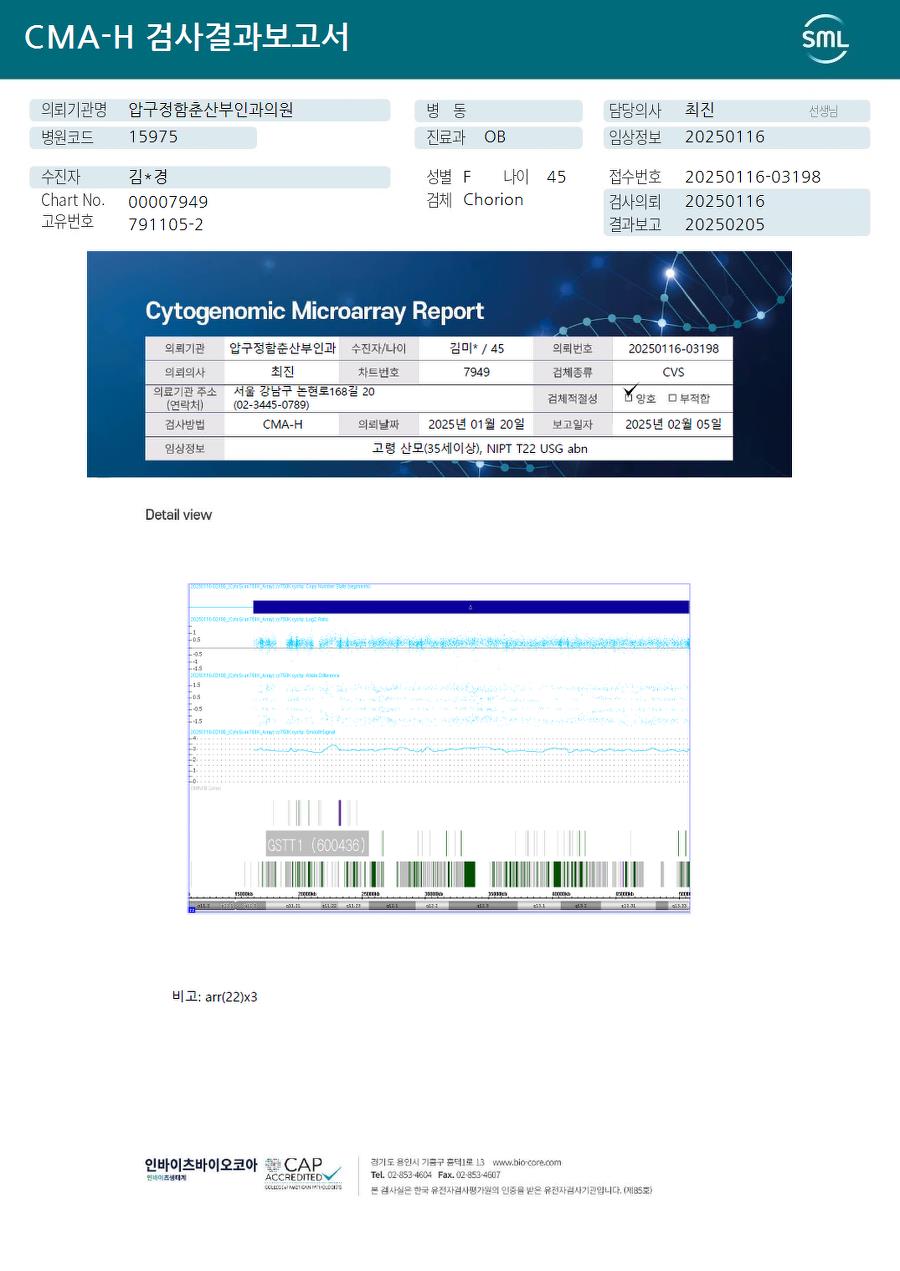900x1271 pixels.
Task: Click 의뢰기관 cell 압구정함춘산부인과 in table
Action: pyautogui.click(x=282, y=348)
